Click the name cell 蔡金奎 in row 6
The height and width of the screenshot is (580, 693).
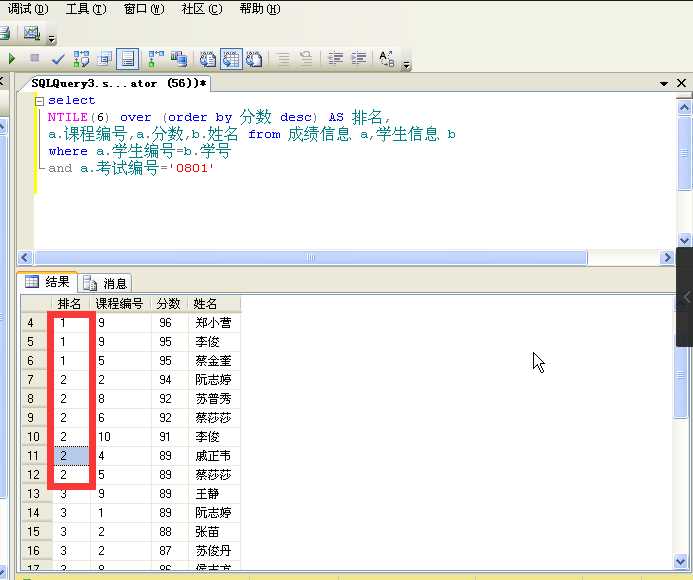[214, 361]
